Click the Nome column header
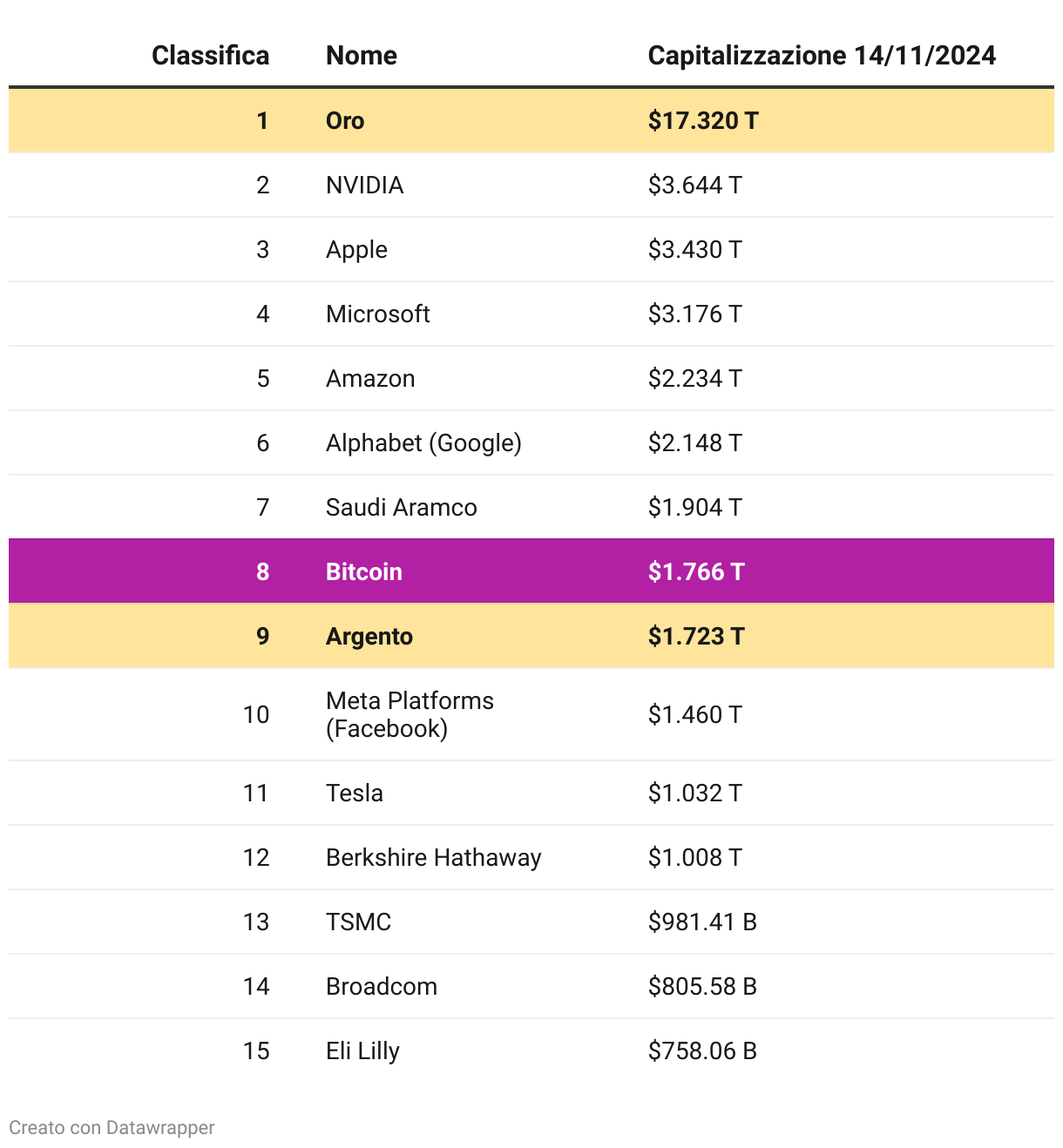Image resolution: width=1063 pixels, height=1148 pixels. tap(361, 56)
